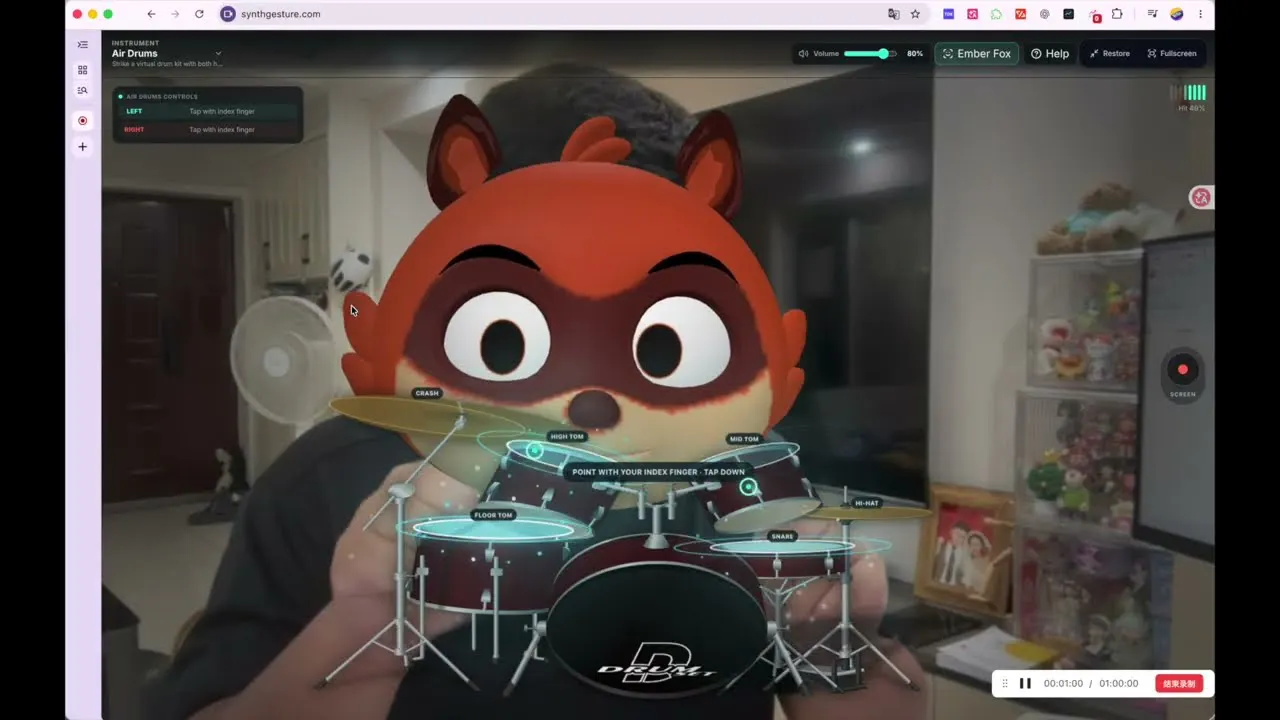Viewport: 1280px width, 720px height.
Task: Go forward with the browser forward arrow
Action: coord(175,14)
